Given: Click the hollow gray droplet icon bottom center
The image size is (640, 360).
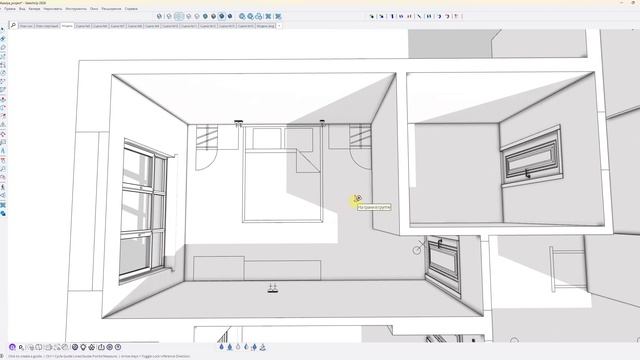Looking at the screenshot, I should coord(238,347).
